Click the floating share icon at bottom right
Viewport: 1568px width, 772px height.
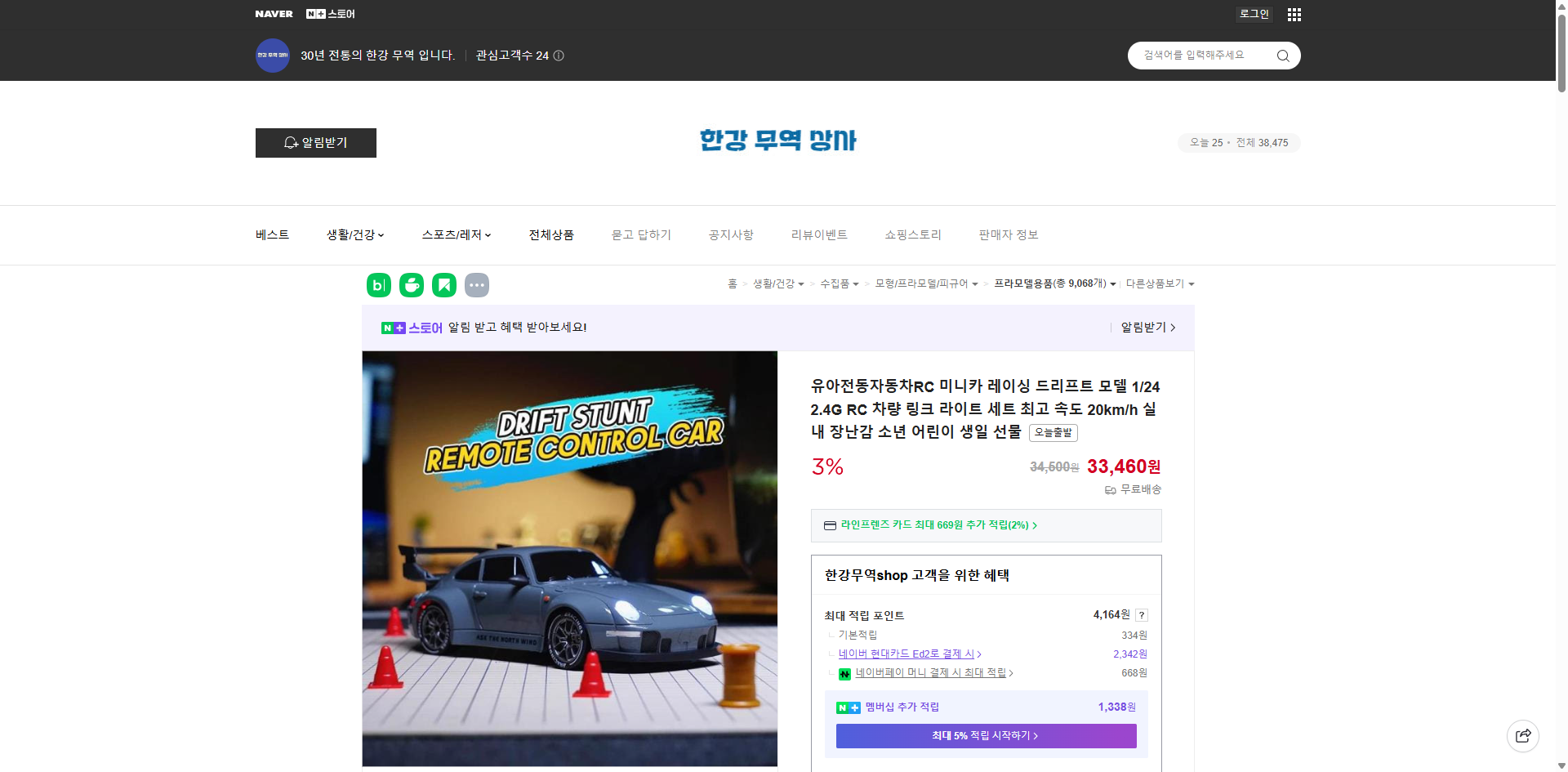pyautogui.click(x=1523, y=735)
